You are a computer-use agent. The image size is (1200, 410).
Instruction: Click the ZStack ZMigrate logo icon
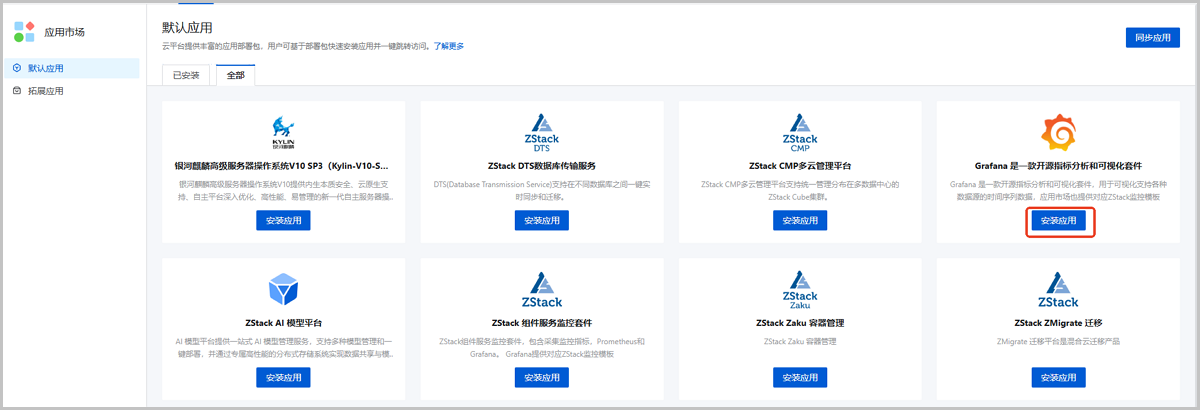(x=1058, y=292)
